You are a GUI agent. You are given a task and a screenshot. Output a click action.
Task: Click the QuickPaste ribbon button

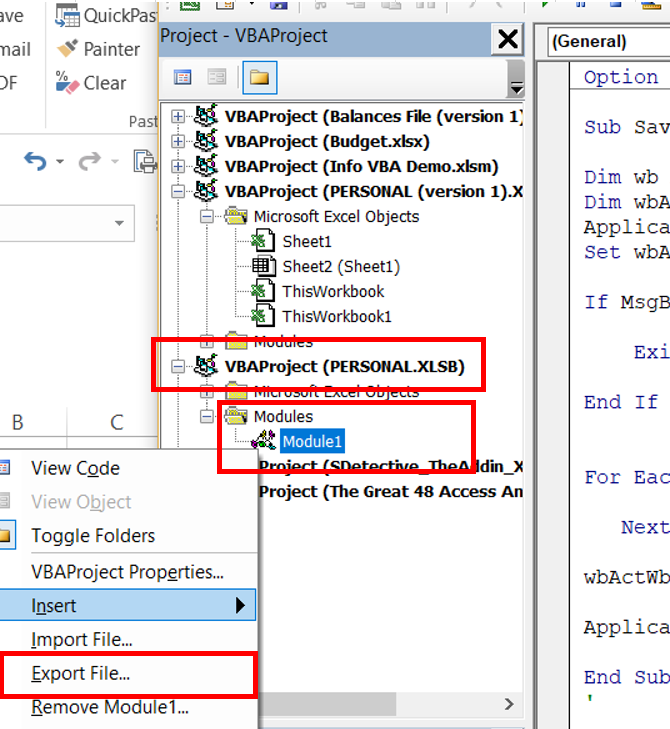click(106, 16)
